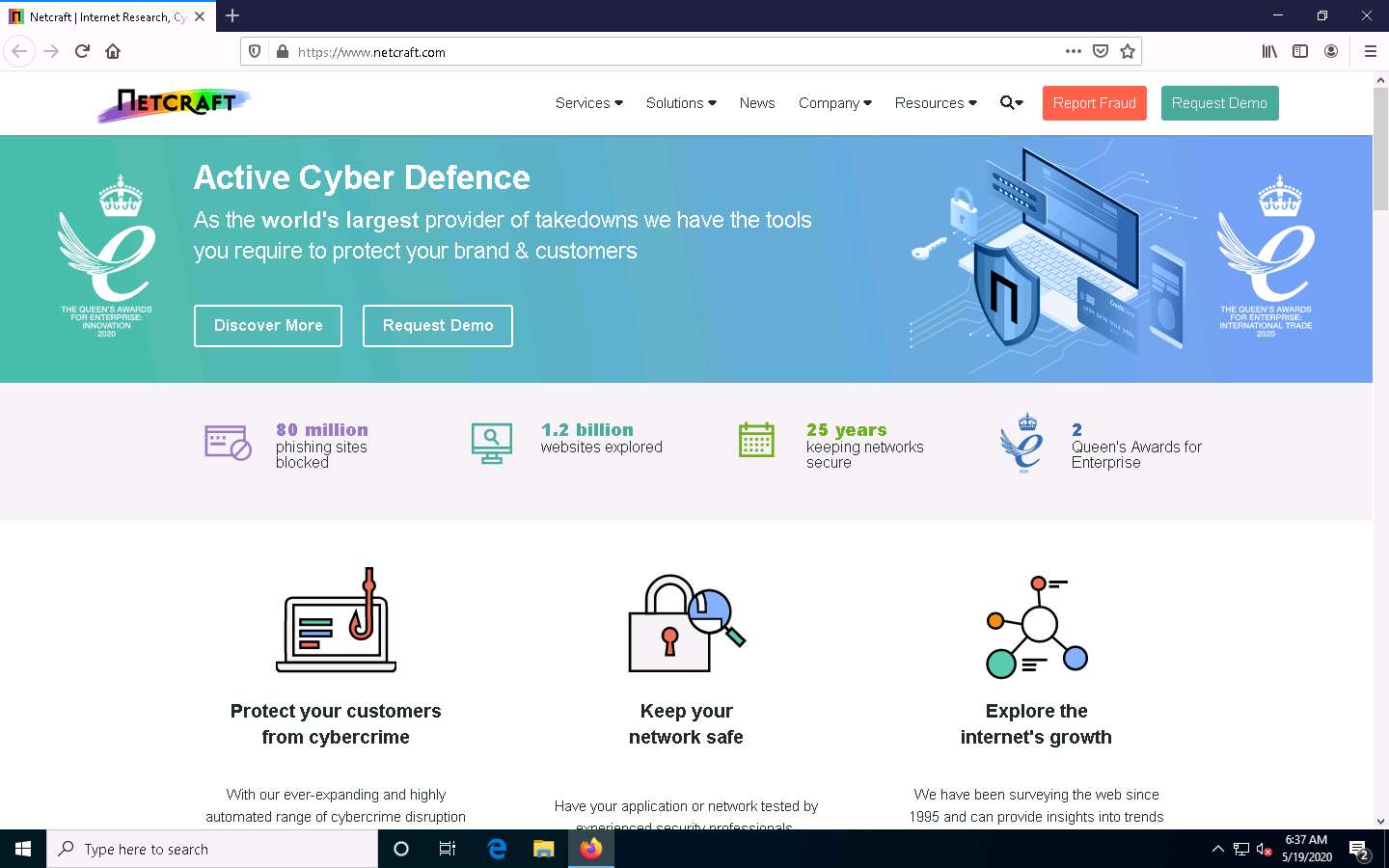The image size is (1389, 868).
Task: Click the Windows taskbar search box
Action: click(x=212, y=849)
